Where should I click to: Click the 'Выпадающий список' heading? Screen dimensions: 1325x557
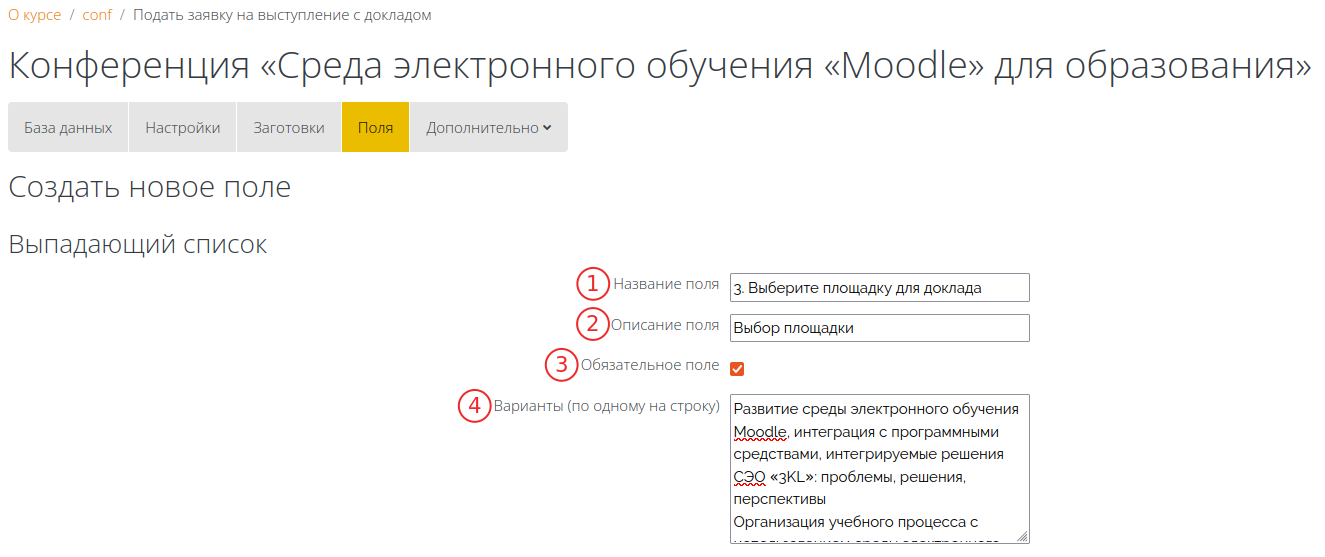[138, 244]
